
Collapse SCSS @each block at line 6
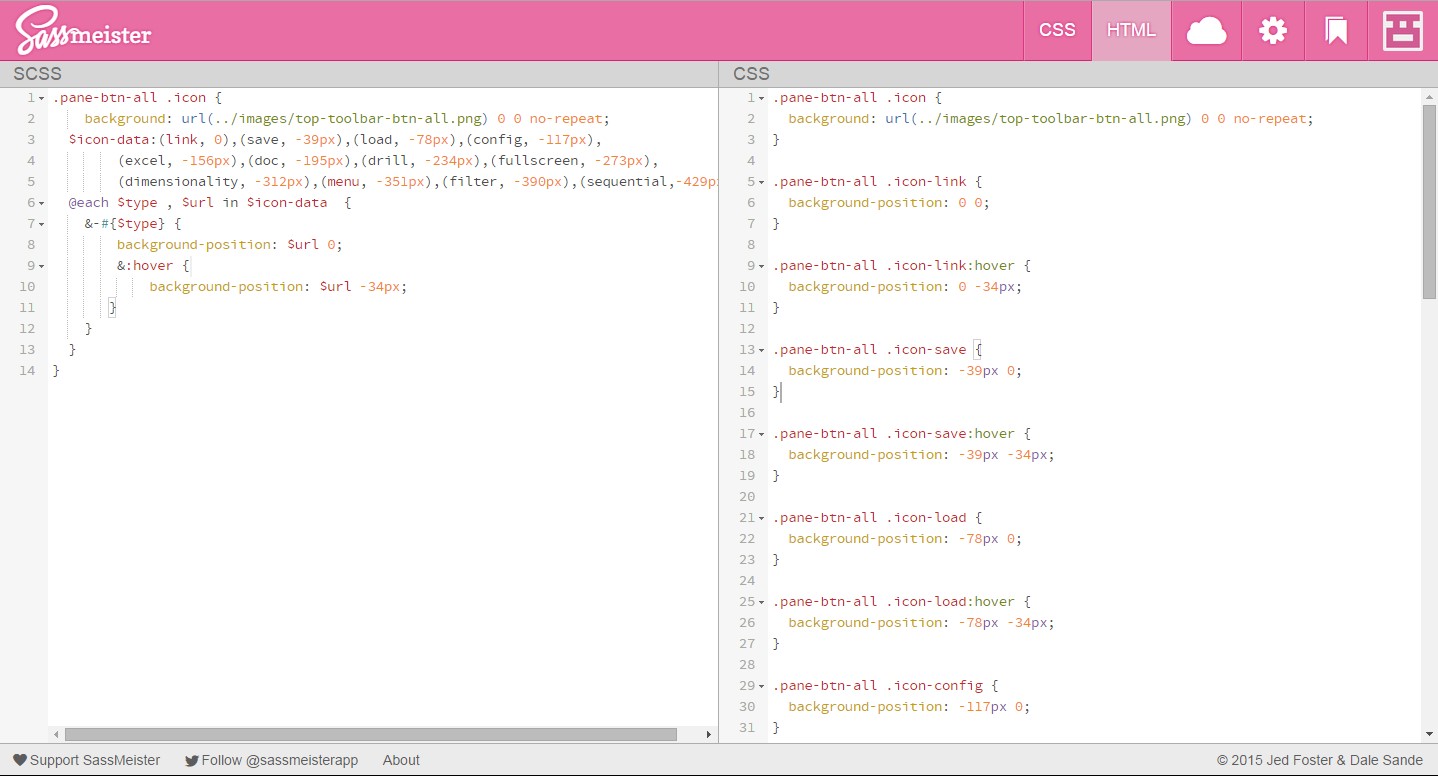pyautogui.click(x=41, y=203)
